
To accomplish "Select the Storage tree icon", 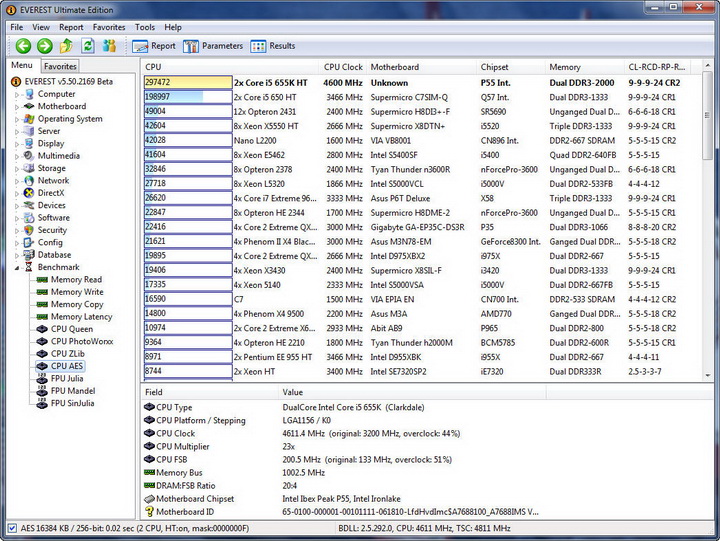I will [29, 168].
